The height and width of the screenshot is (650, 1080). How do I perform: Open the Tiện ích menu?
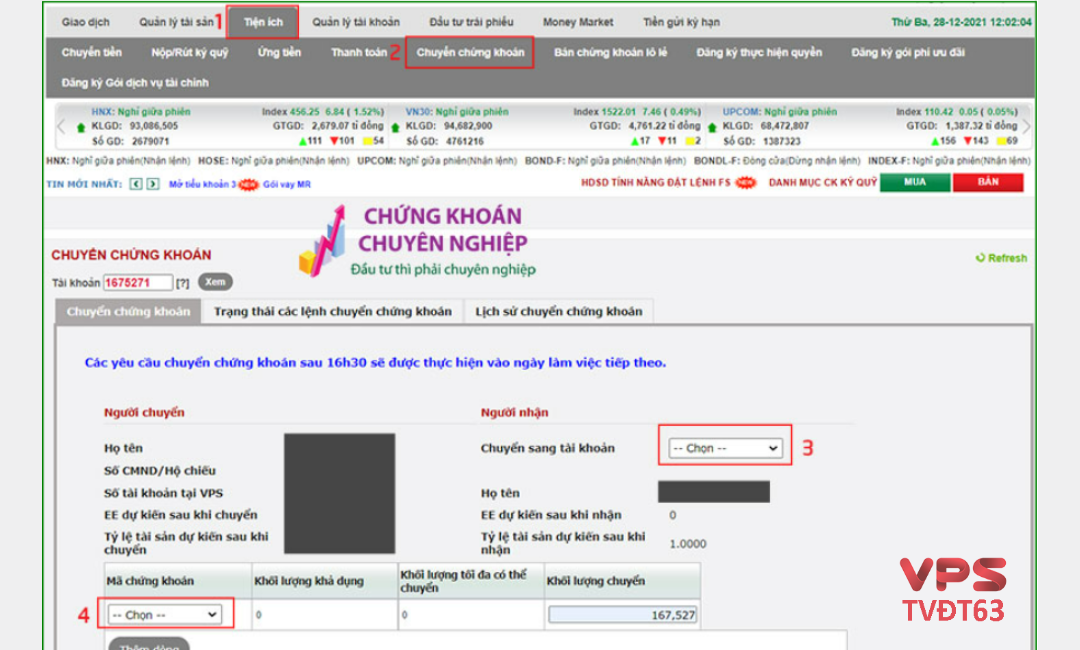point(263,22)
